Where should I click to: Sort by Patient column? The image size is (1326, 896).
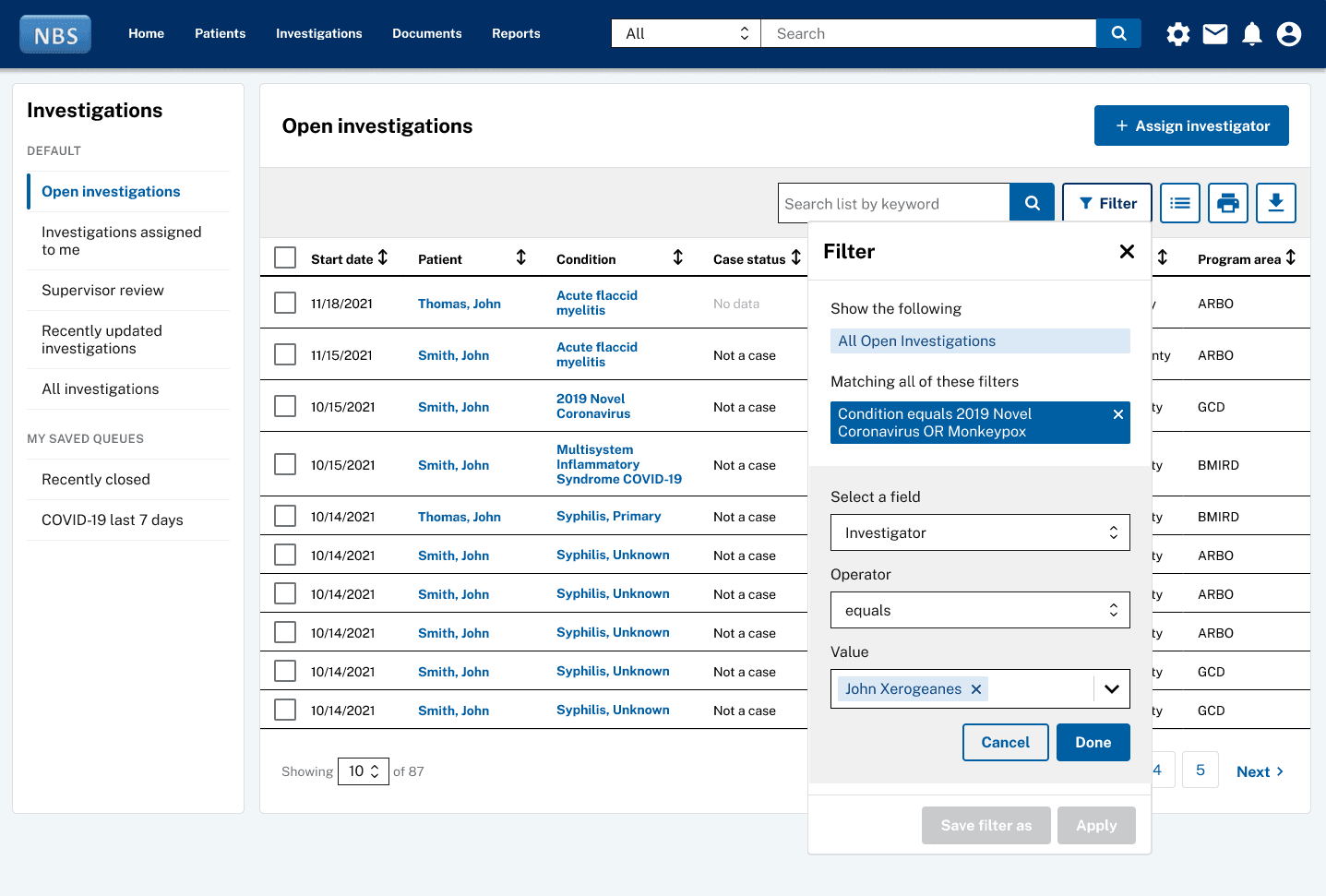click(x=521, y=257)
